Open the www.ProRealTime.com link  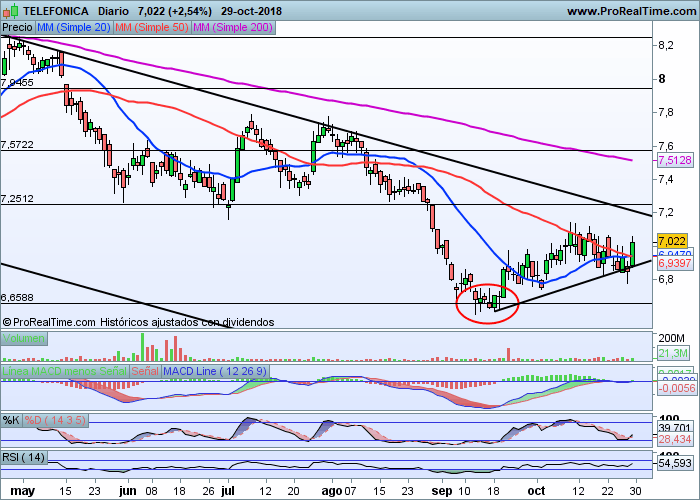(631, 11)
